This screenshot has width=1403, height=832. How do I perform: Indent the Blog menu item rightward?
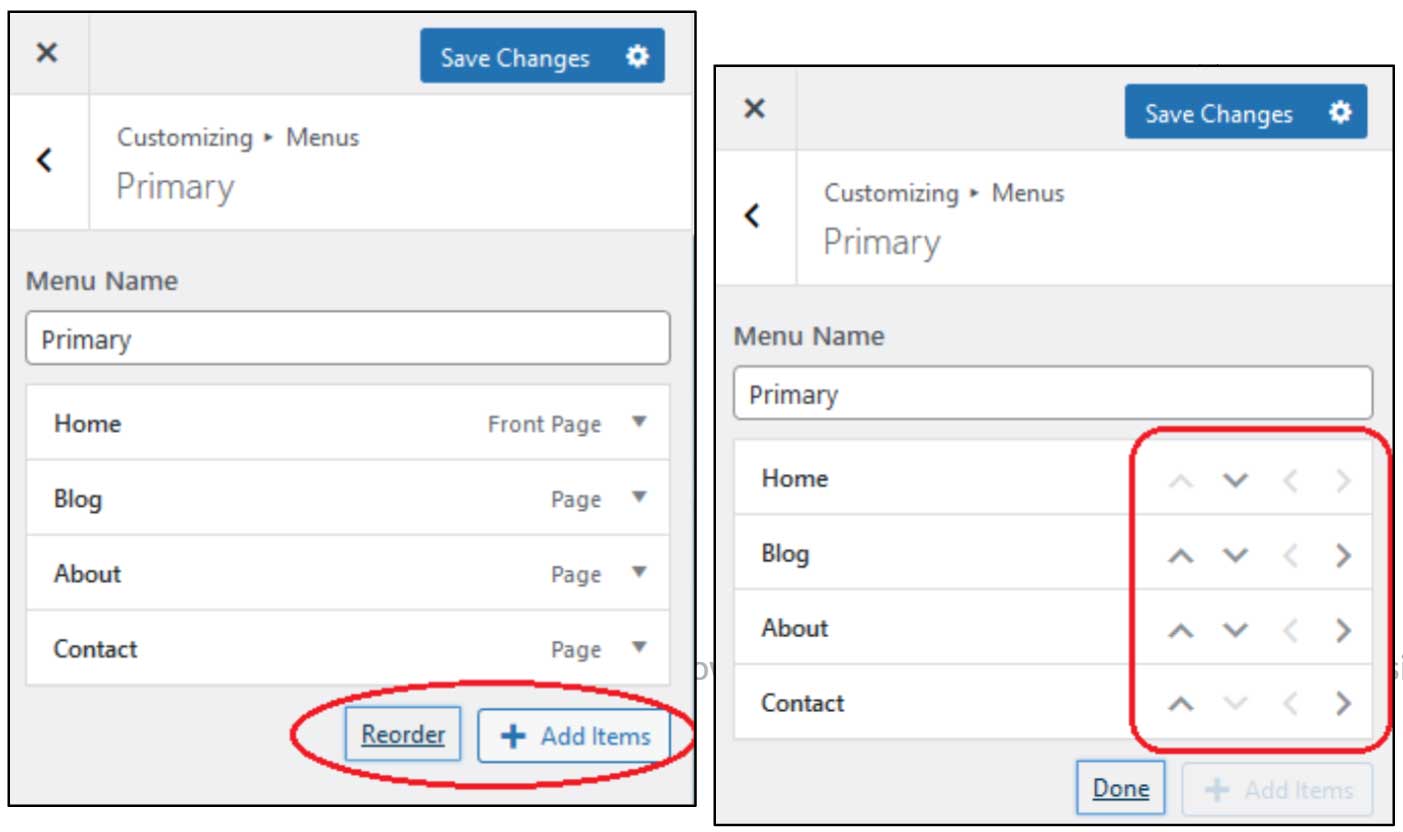1345,553
